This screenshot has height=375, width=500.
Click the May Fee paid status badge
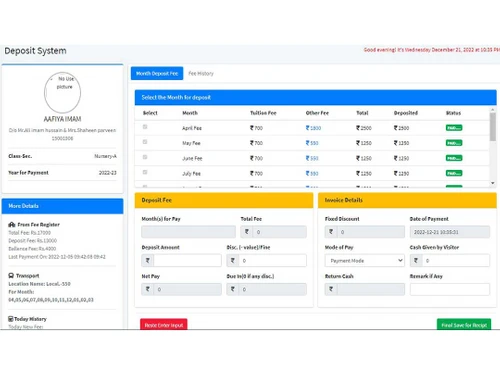(x=454, y=143)
